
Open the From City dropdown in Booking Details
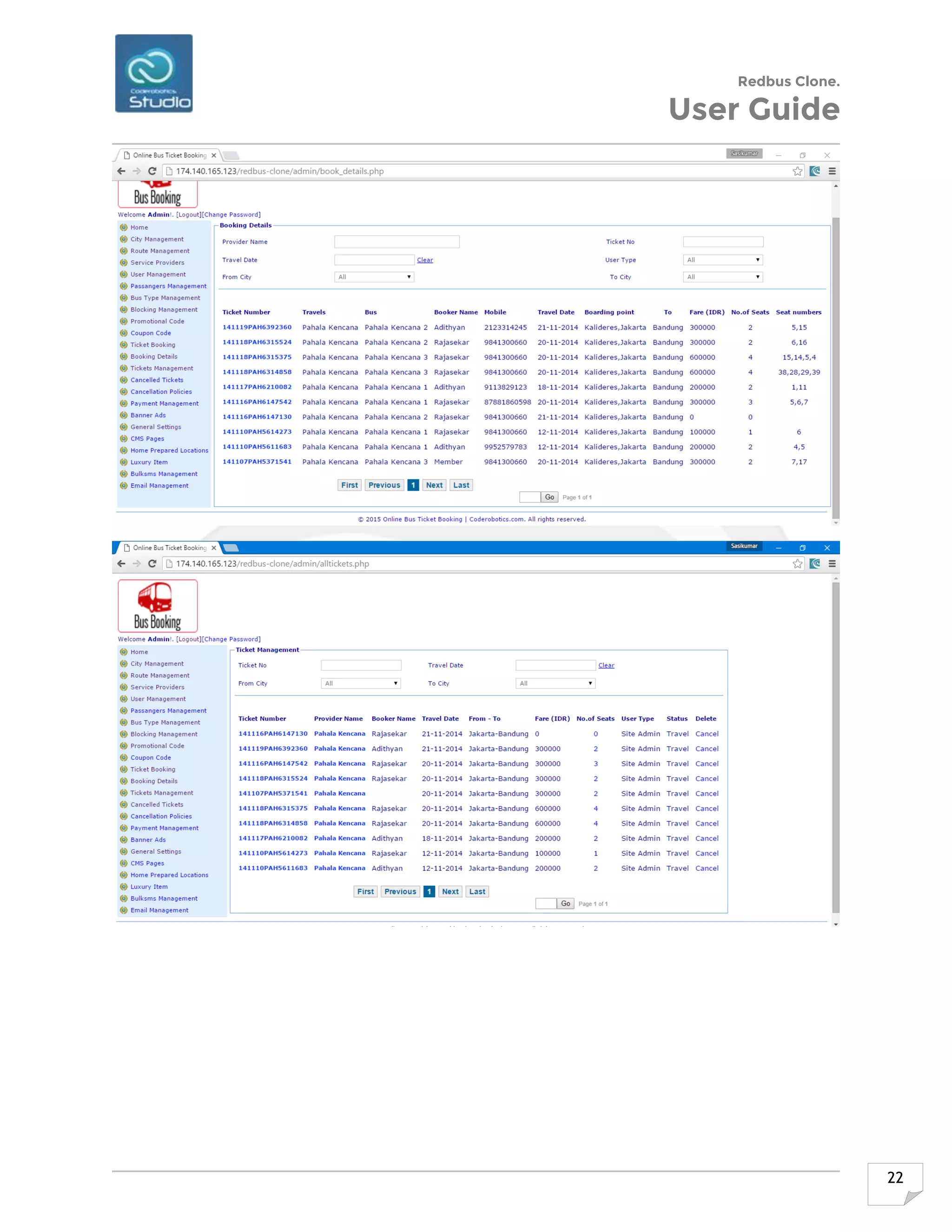click(x=375, y=277)
